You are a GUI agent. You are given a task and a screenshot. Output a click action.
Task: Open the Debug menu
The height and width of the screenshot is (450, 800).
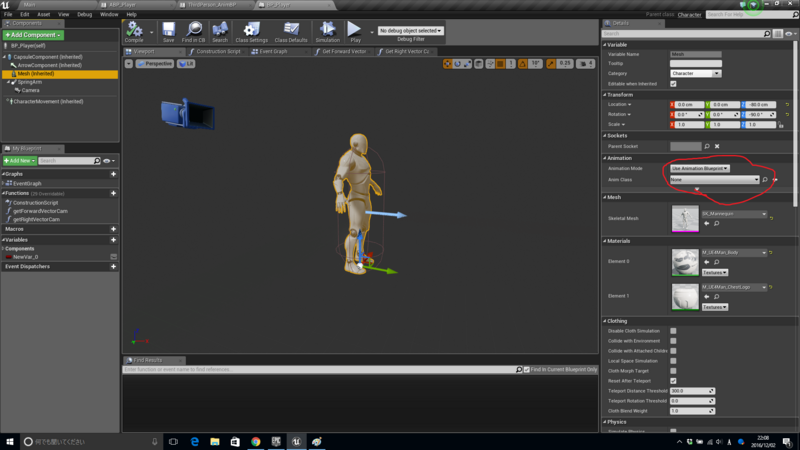(x=85, y=14)
